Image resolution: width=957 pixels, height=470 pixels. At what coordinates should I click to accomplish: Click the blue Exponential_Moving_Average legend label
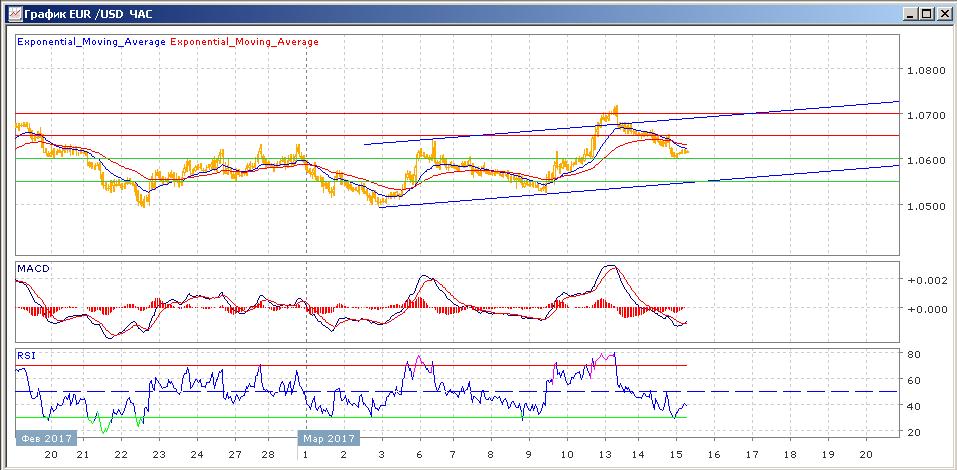click(x=92, y=42)
